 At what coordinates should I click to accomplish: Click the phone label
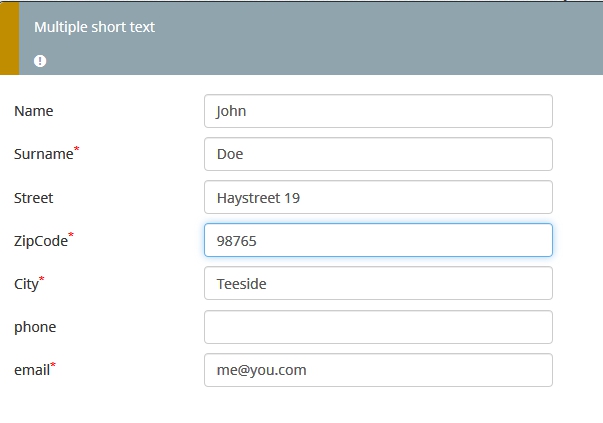pyautogui.click(x=35, y=327)
